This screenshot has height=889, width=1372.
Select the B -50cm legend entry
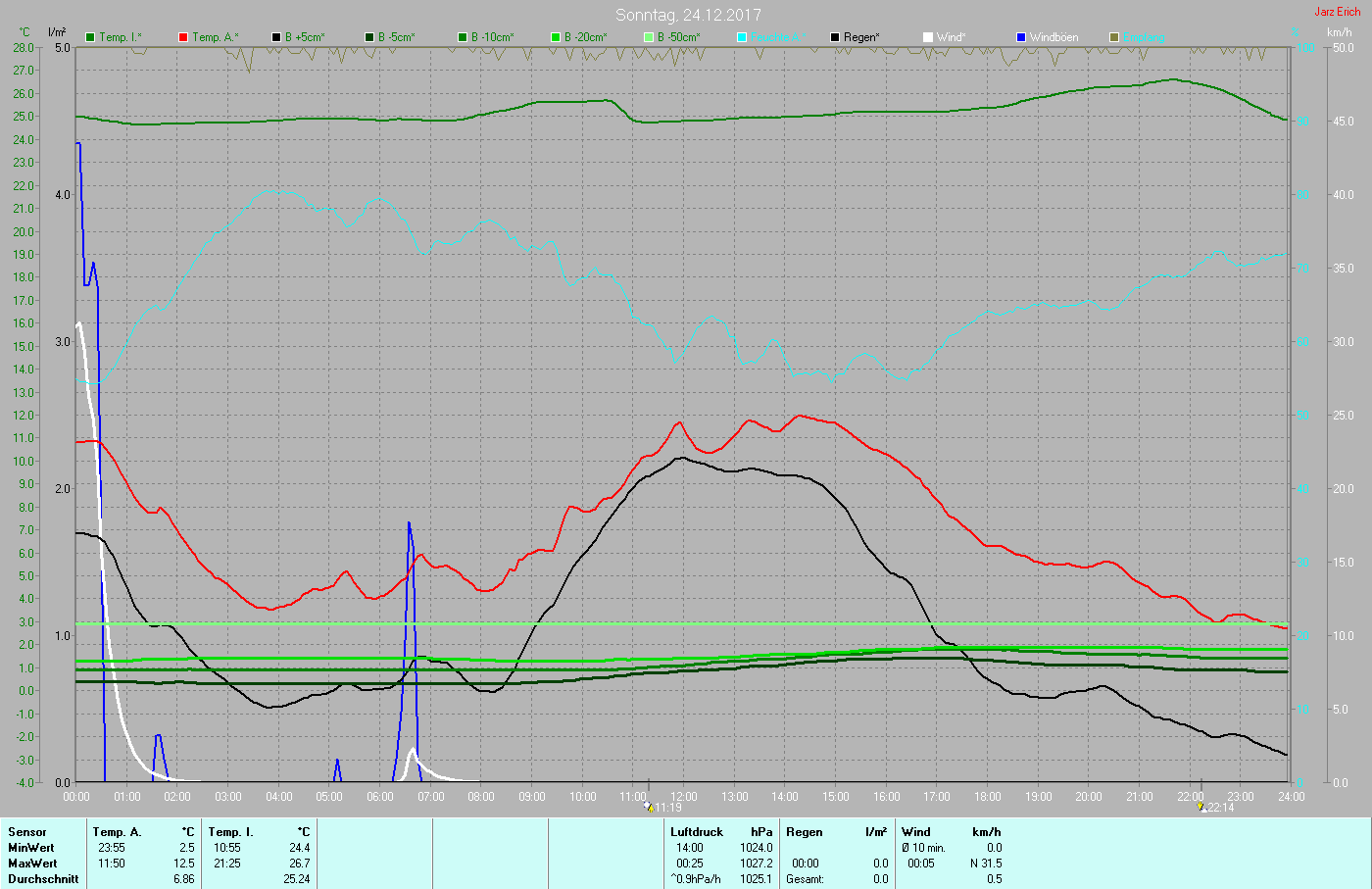(649, 37)
